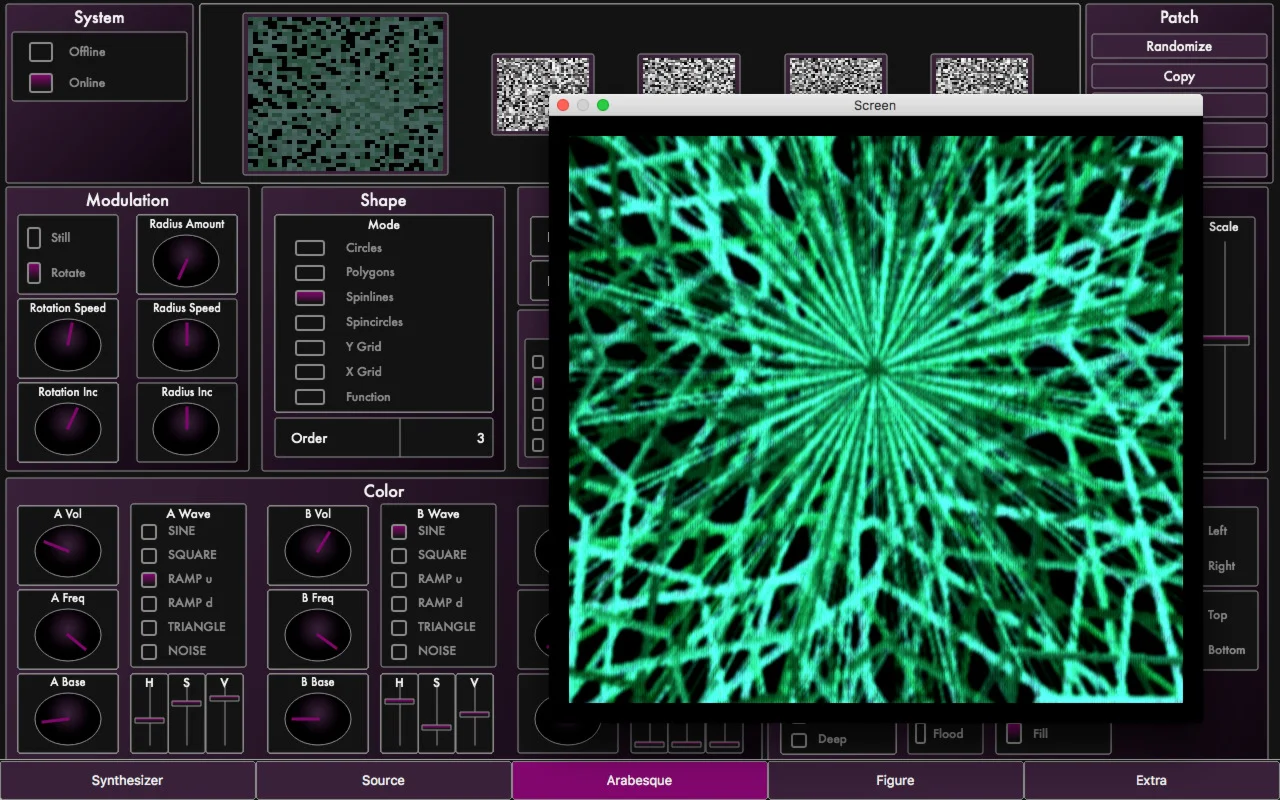Switch to the Synthesizer tab
Viewport: 1280px width, 800px height.
128,780
